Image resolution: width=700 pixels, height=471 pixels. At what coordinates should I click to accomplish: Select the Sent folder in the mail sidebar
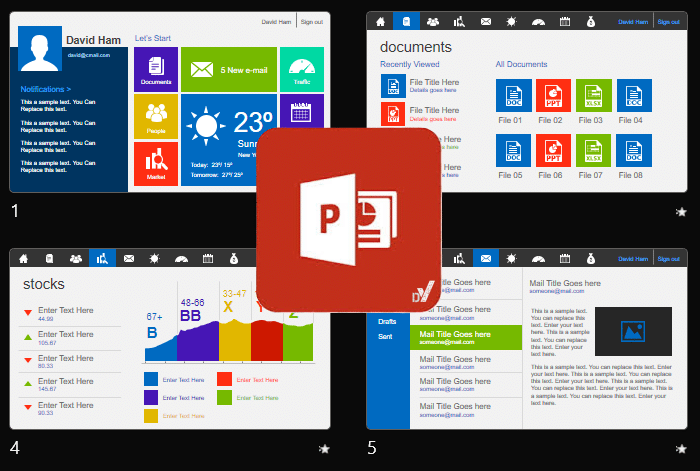[385, 336]
